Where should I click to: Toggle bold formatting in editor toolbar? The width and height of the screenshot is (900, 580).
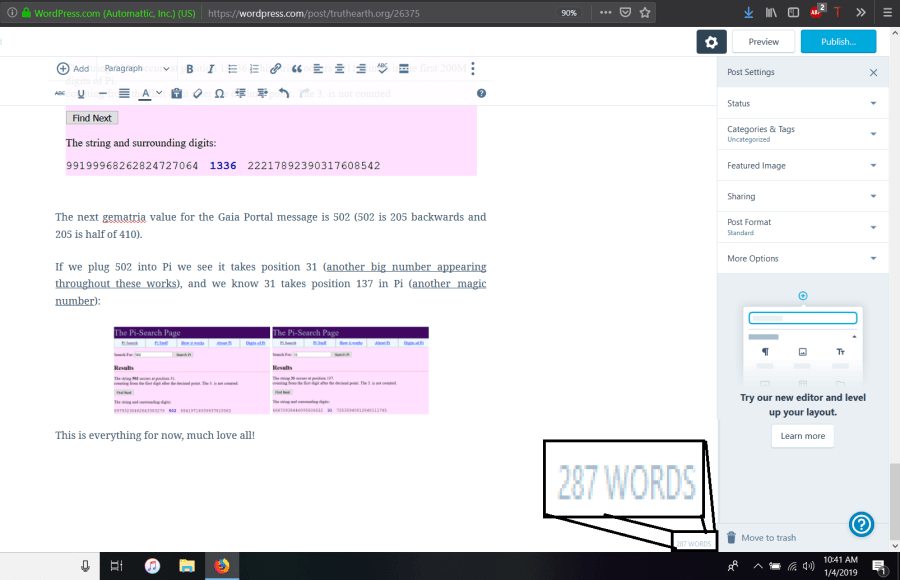pyautogui.click(x=190, y=69)
